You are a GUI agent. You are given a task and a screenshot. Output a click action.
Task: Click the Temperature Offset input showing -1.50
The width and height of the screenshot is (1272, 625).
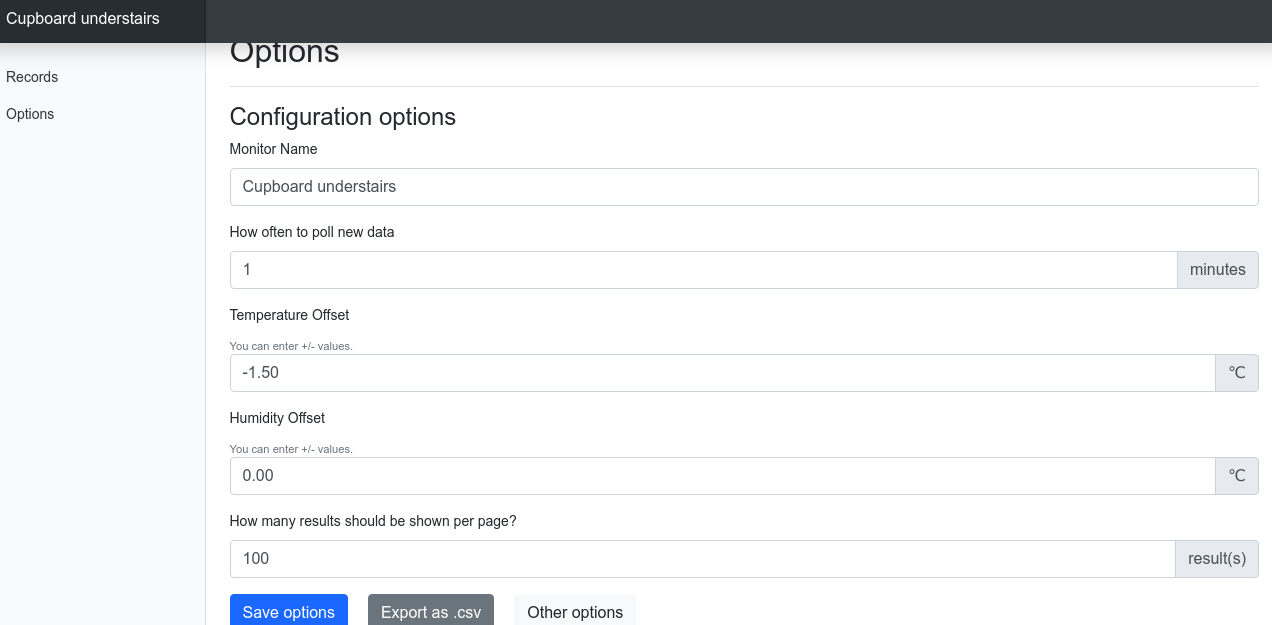[x=722, y=373]
